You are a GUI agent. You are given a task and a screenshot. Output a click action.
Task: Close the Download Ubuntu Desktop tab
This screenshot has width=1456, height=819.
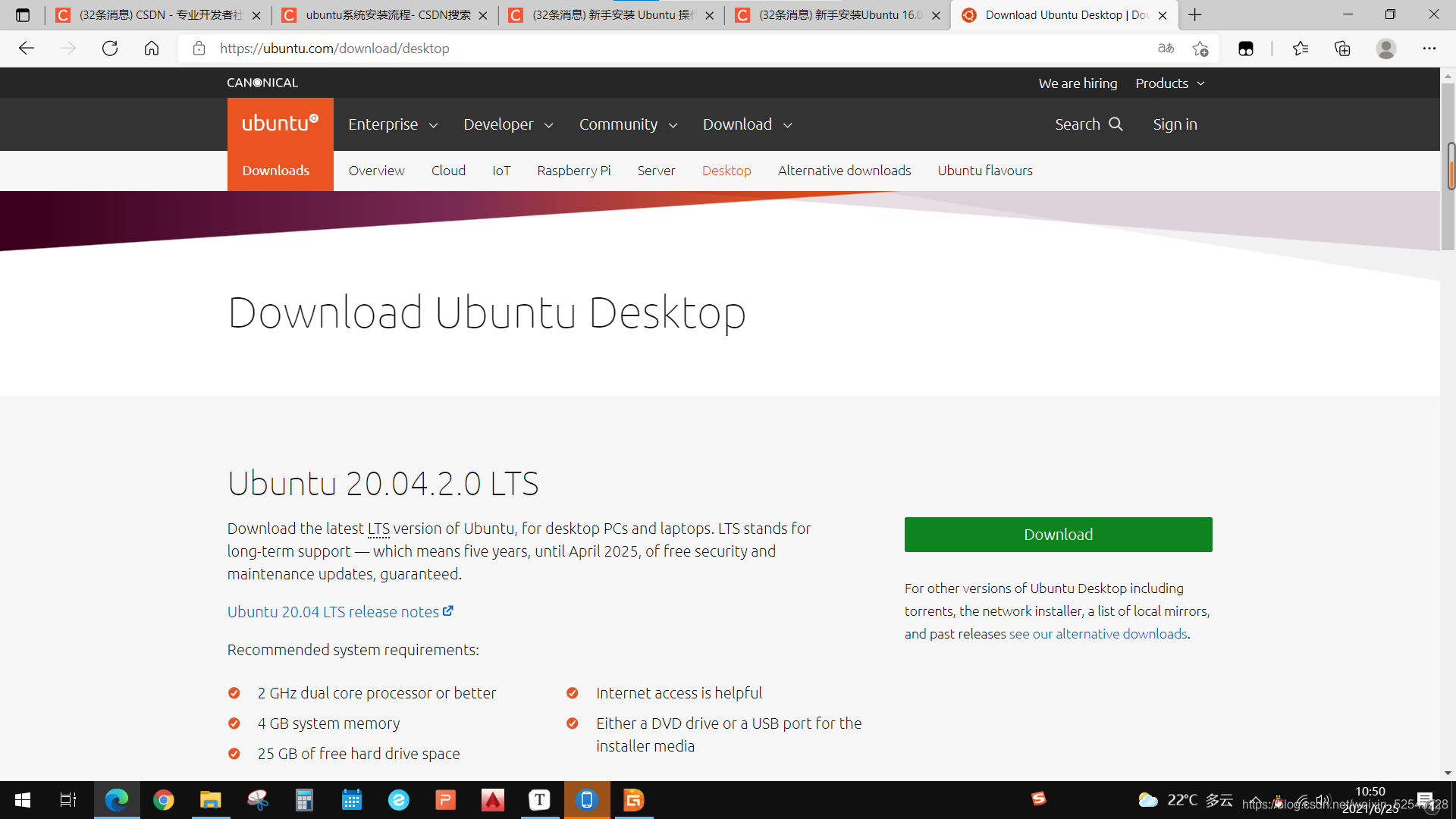(x=1163, y=15)
